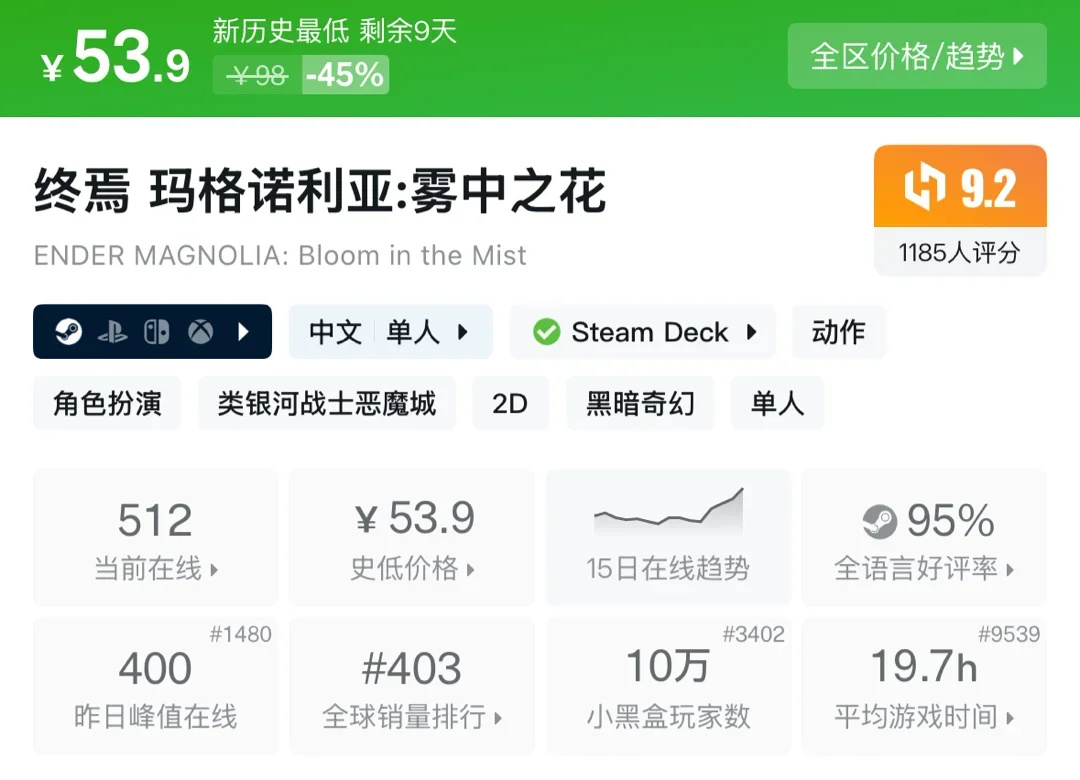Viewport: 1080px width, 780px height.
Task: Choose the 黑暗奇幻 tag
Action: [640, 403]
